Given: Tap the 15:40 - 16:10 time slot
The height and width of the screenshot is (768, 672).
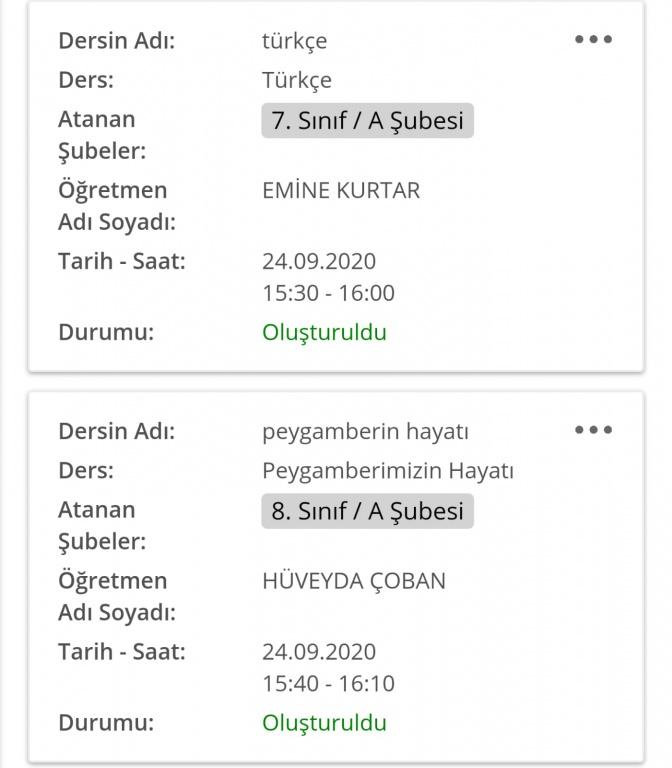Looking at the screenshot, I should [328, 683].
